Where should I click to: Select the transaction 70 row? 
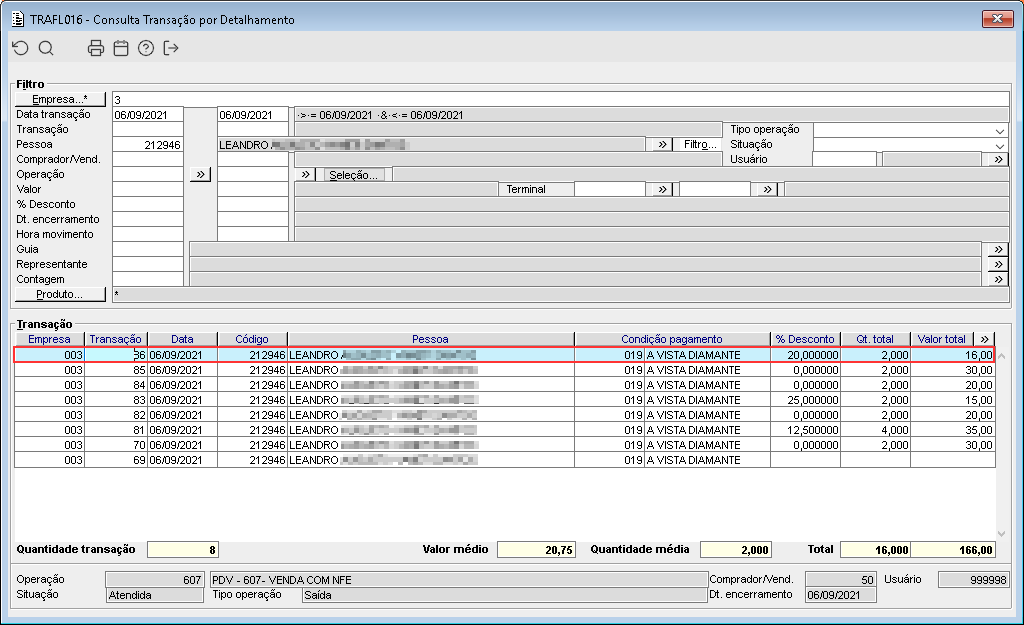tap(504, 445)
